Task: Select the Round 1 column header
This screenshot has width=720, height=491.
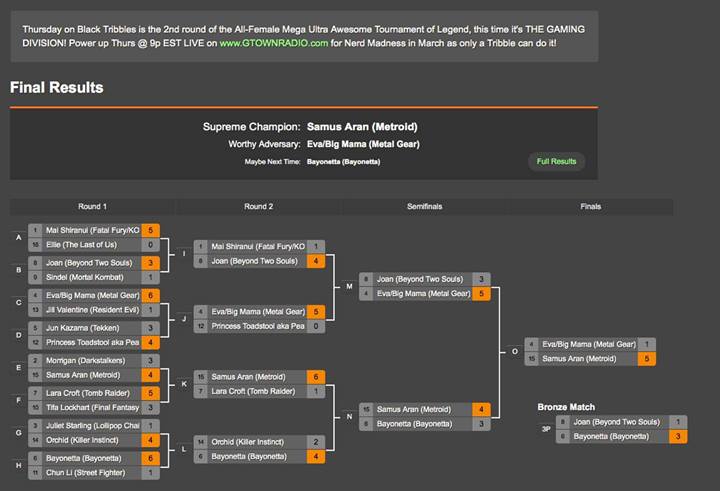Action: 92,207
